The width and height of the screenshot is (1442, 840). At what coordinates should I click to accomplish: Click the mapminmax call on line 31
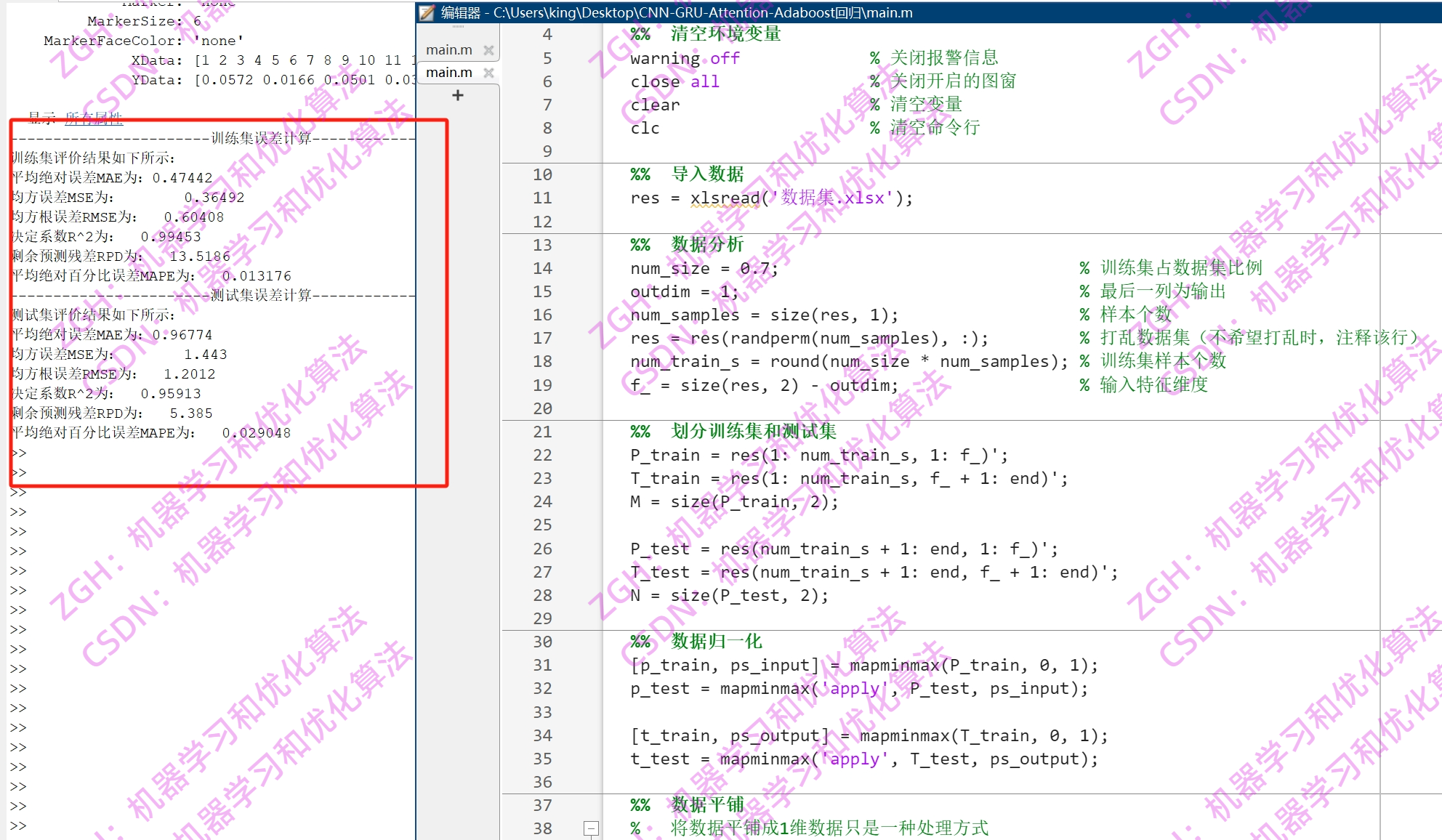tap(895, 665)
